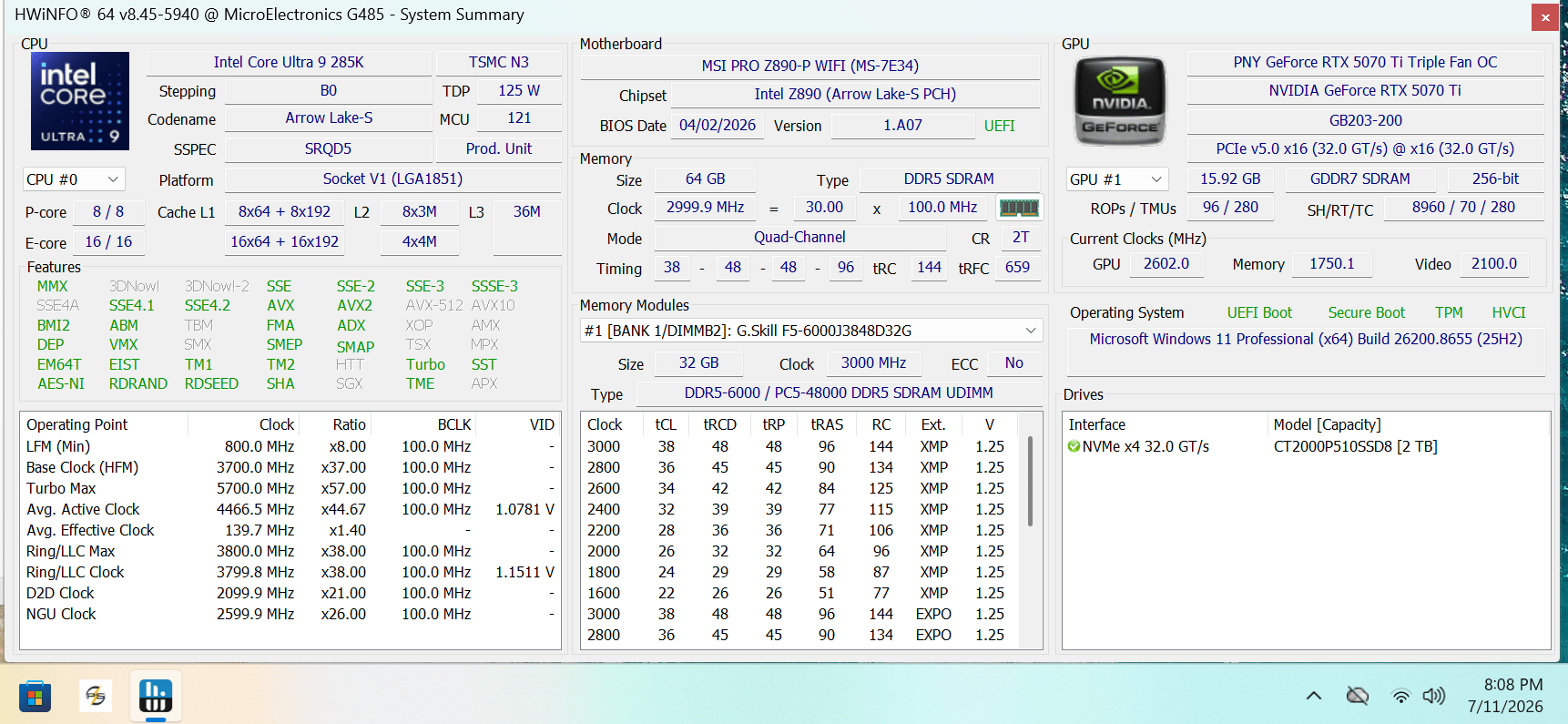Click the Intel Z890 chipset field

[855, 94]
